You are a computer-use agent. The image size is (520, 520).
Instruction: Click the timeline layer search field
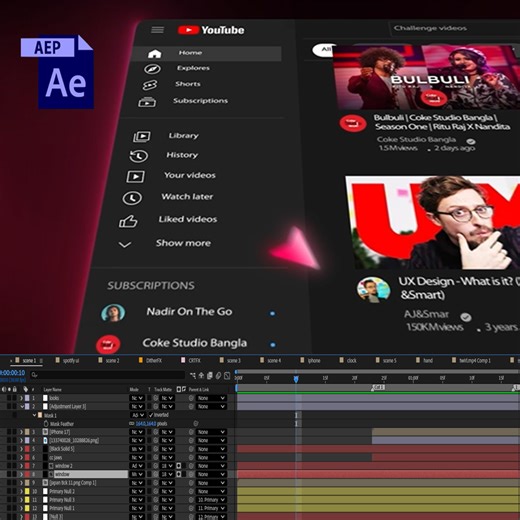tap(107, 375)
